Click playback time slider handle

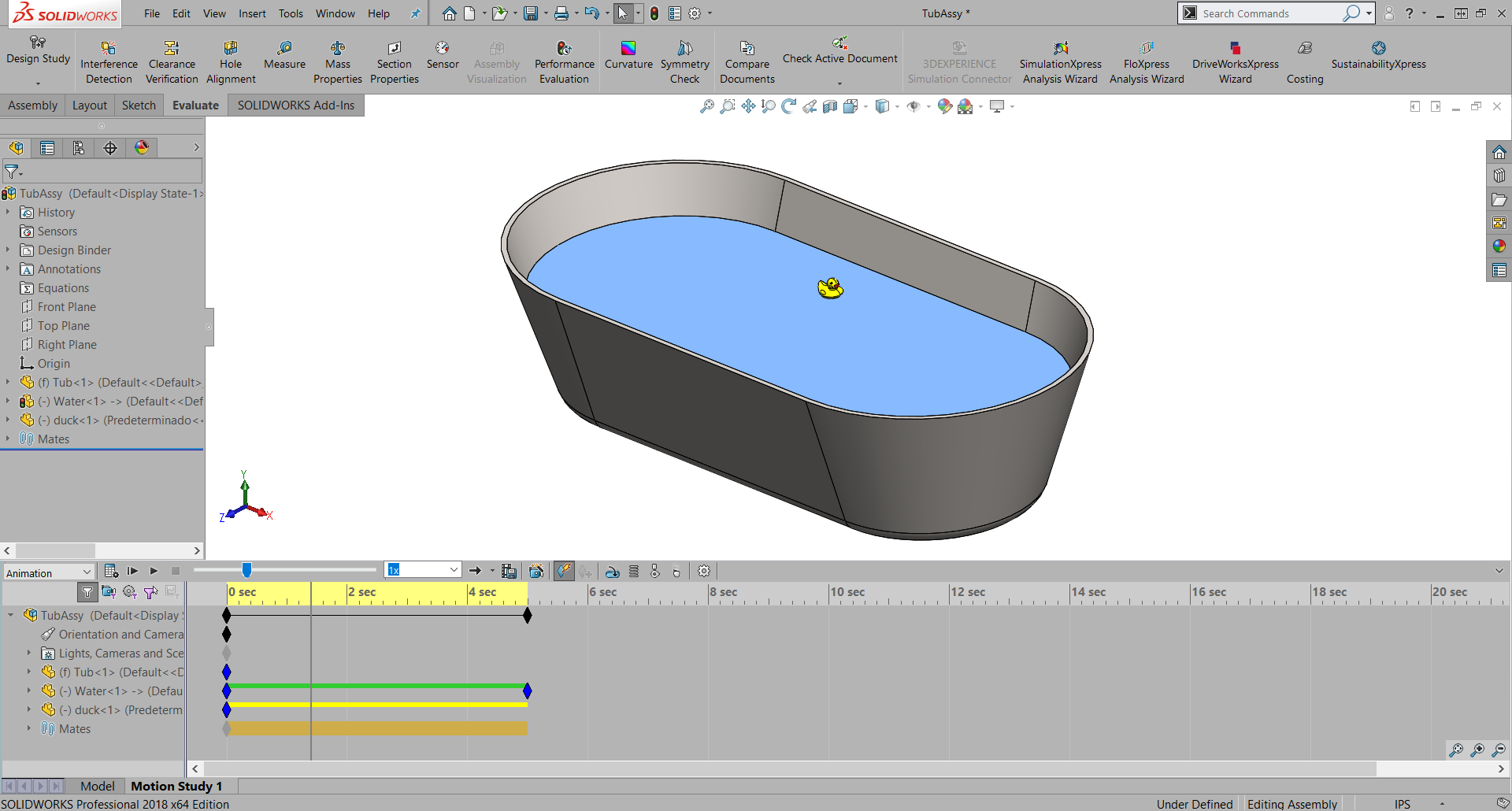pos(246,570)
